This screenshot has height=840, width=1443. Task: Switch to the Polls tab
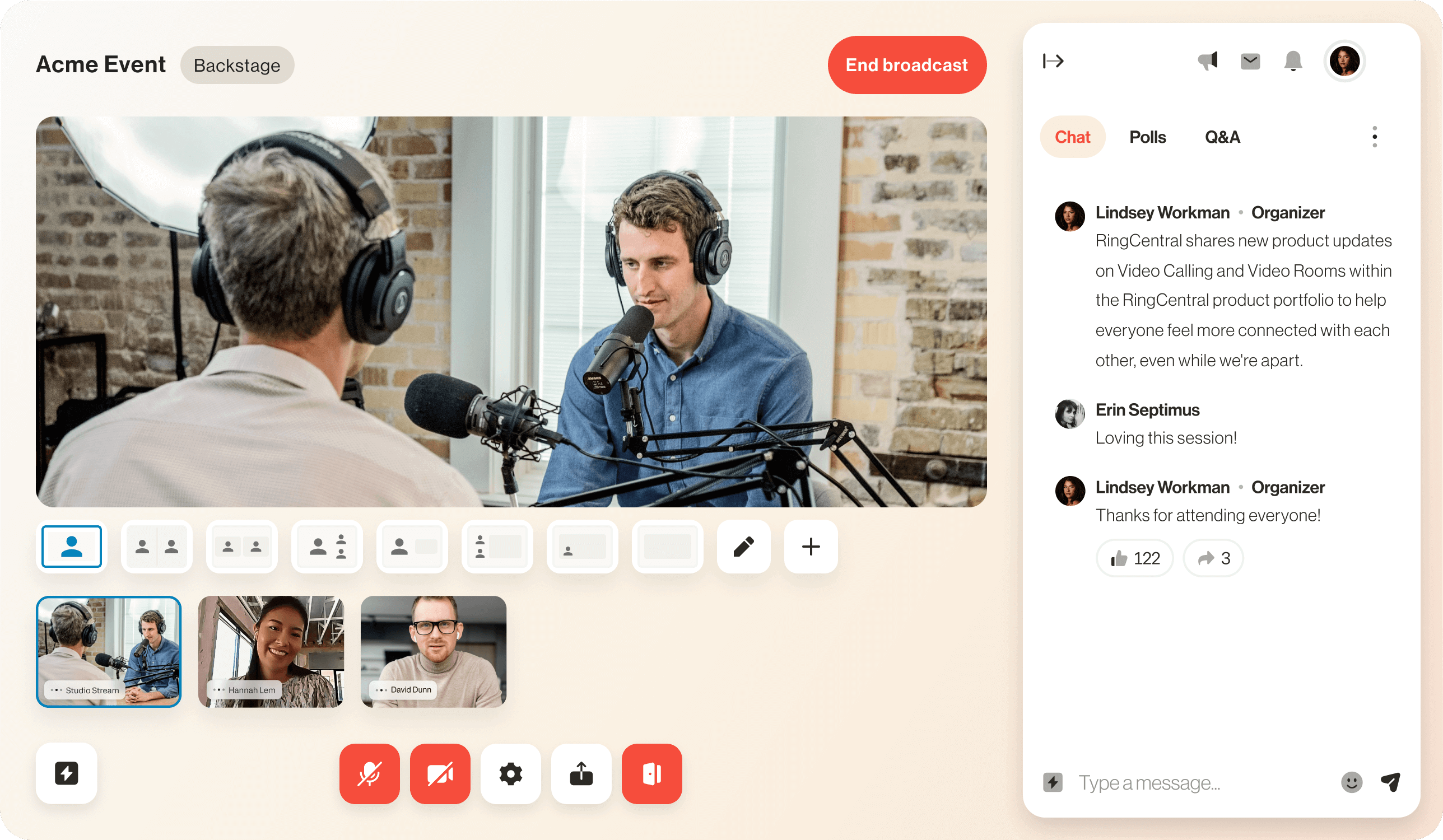pos(1147,137)
